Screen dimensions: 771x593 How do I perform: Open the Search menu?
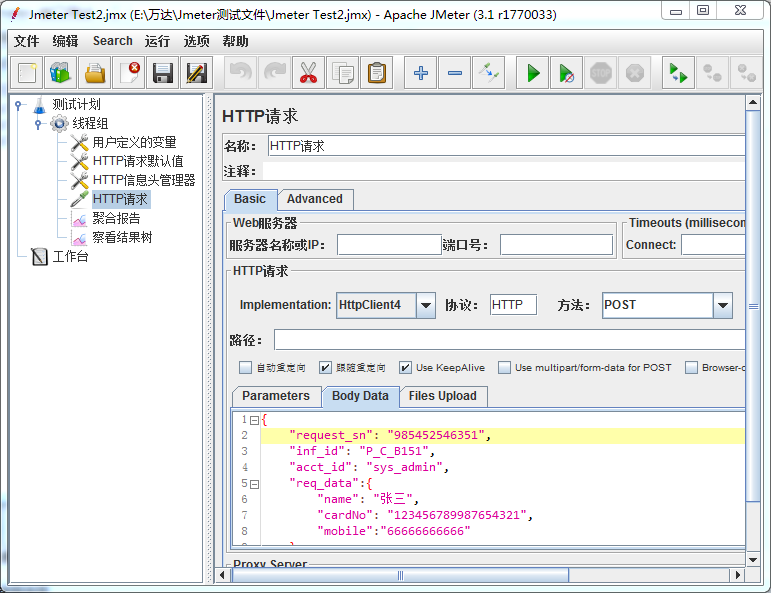point(113,41)
